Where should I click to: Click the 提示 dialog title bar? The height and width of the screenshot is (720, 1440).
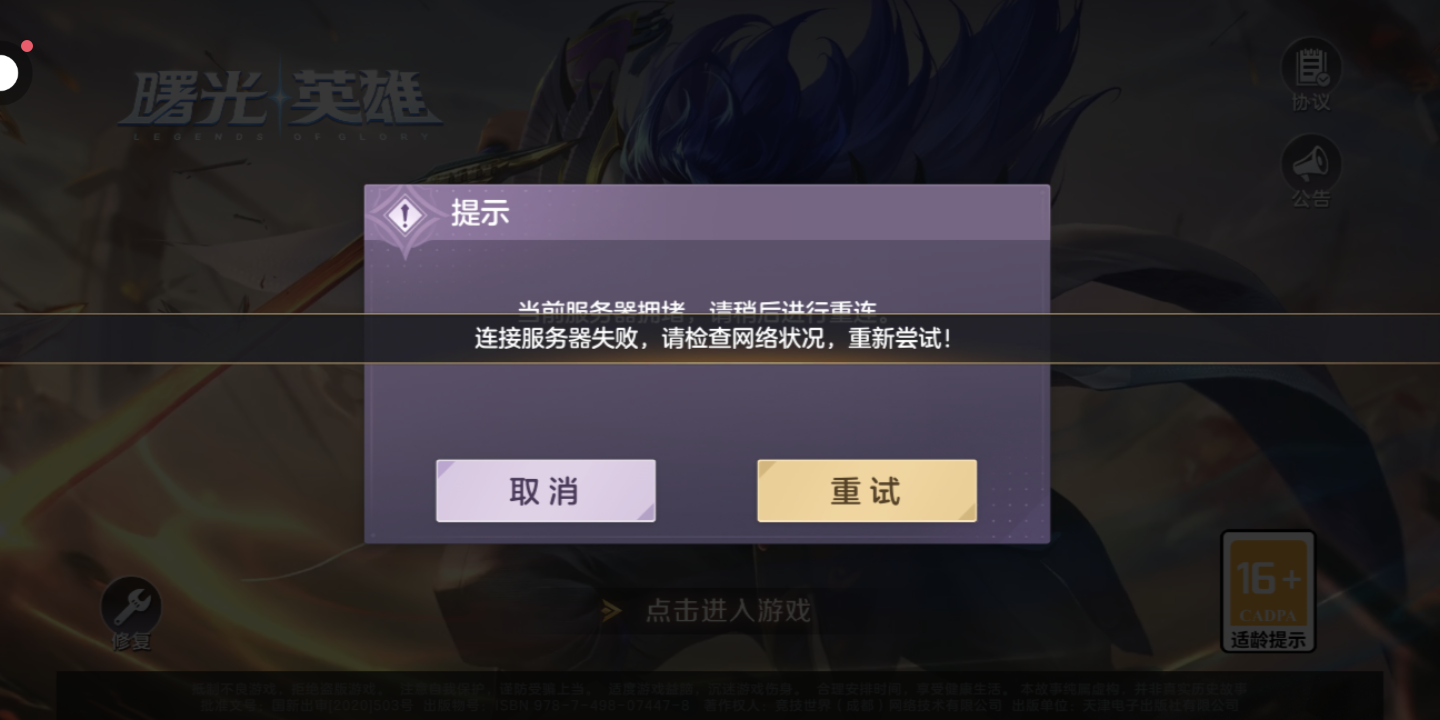coord(707,213)
